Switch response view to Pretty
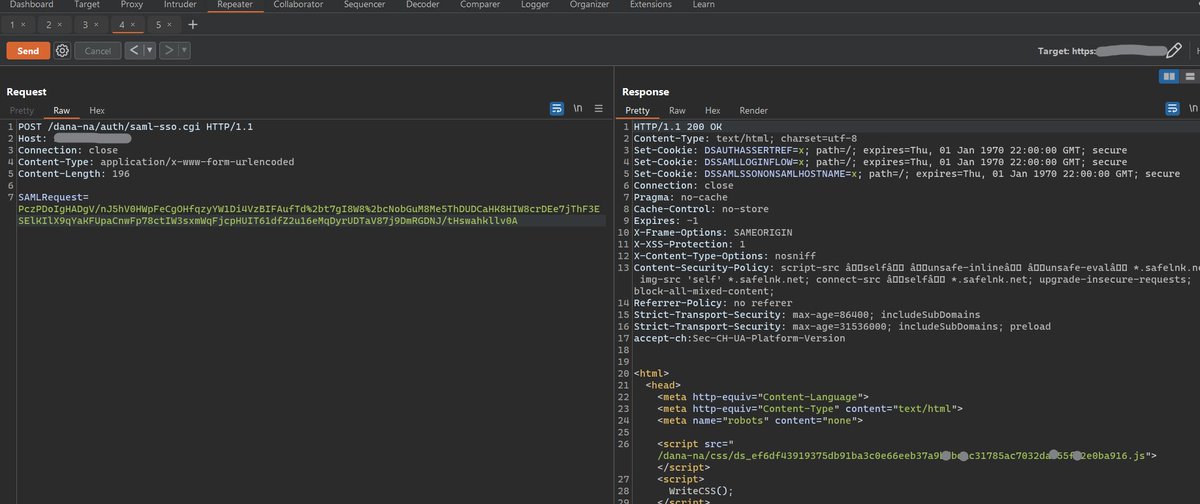1200x504 pixels. click(637, 110)
